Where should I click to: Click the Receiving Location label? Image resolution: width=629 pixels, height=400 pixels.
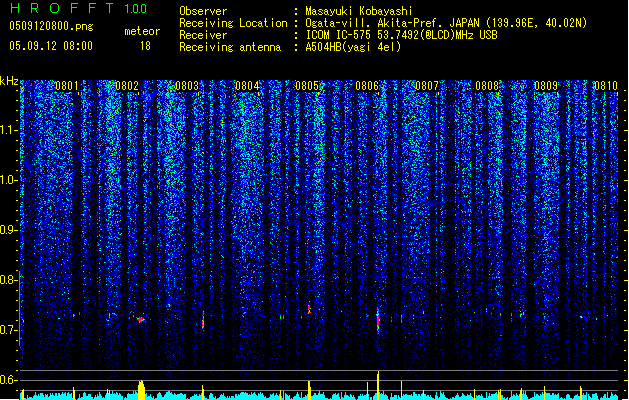pyautogui.click(x=233, y=23)
